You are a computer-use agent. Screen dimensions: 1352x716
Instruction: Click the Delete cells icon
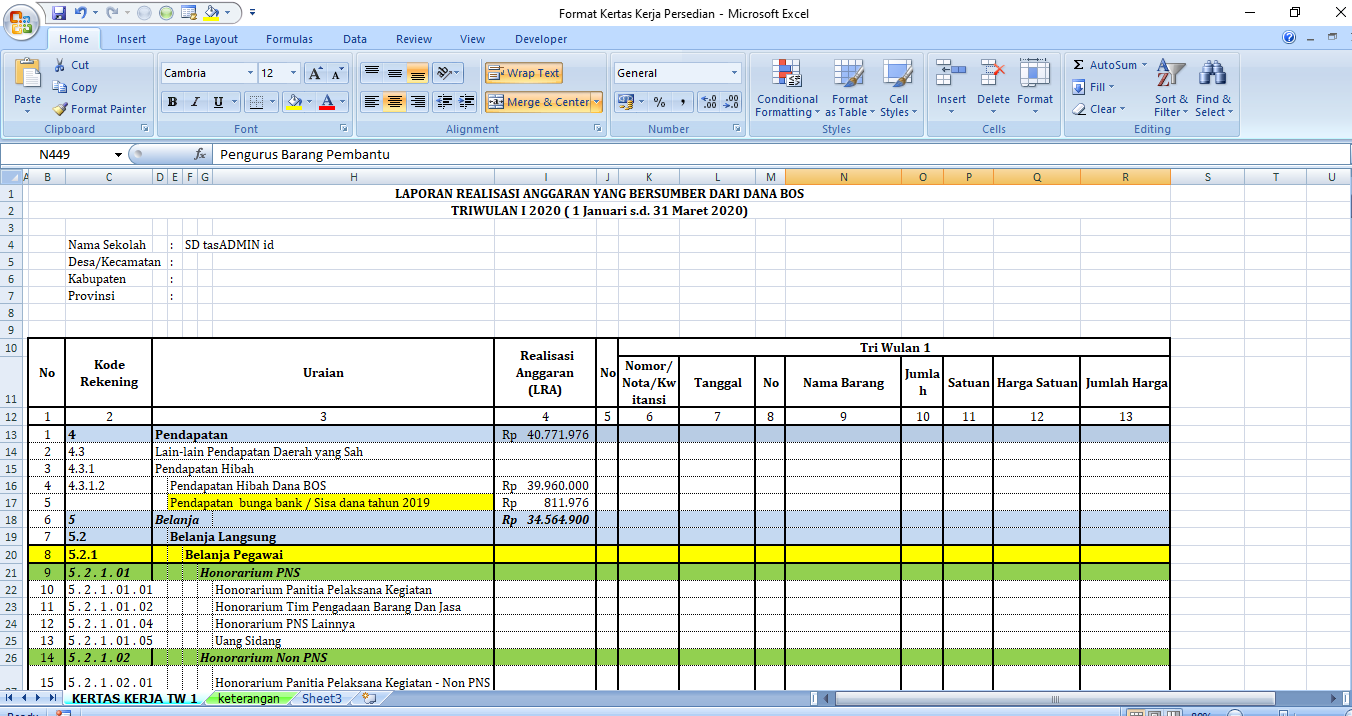pos(993,73)
